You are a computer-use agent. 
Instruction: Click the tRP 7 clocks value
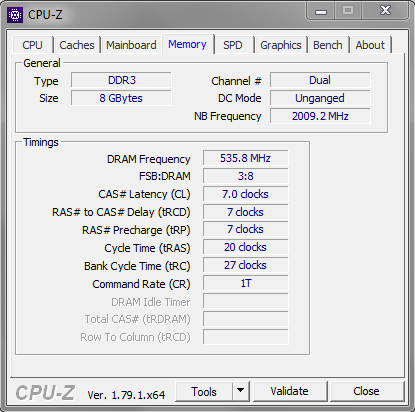245,229
